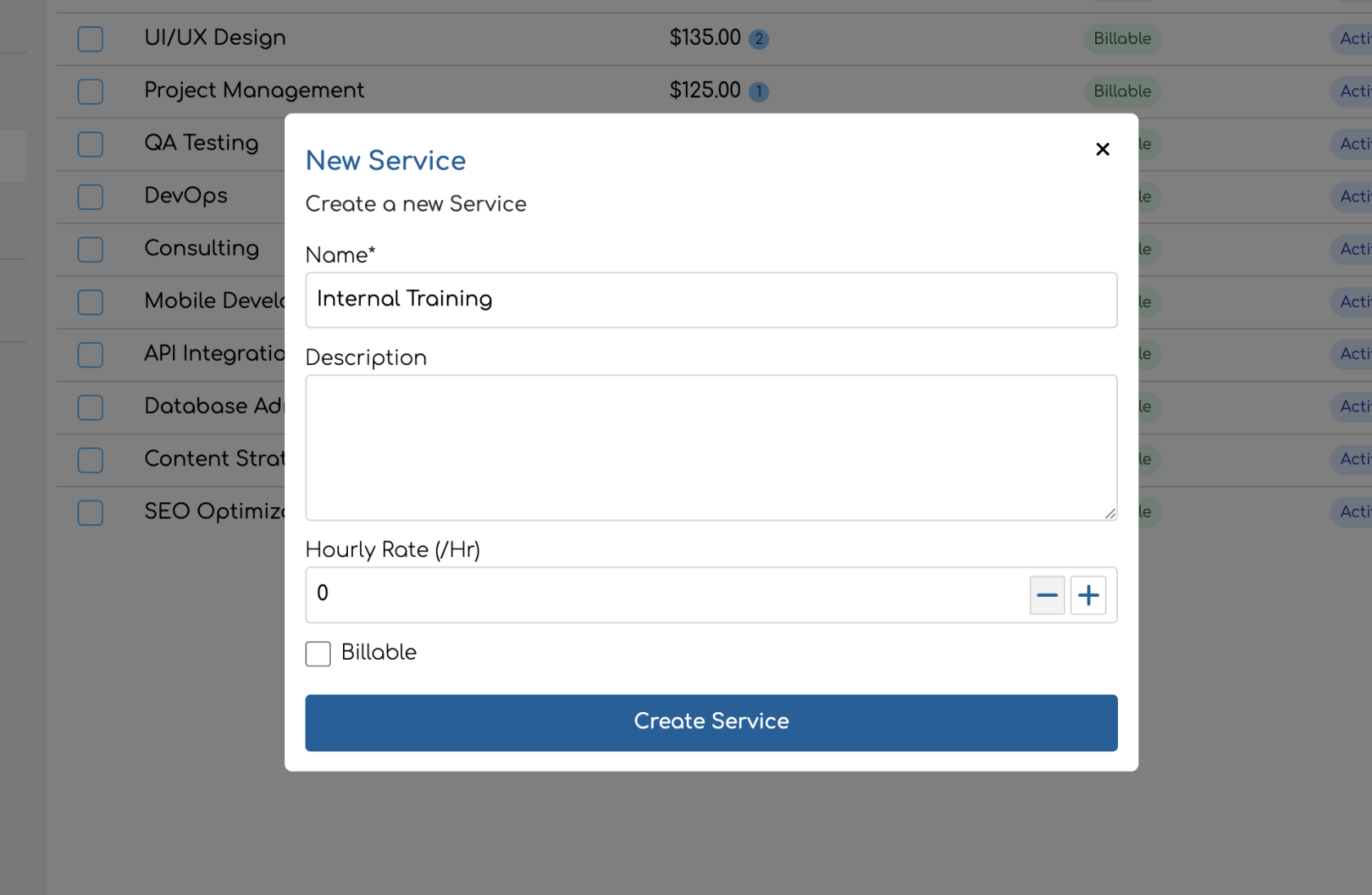The width and height of the screenshot is (1372, 895).
Task: Click the Billable tag in Project Management row
Action: tap(1122, 91)
